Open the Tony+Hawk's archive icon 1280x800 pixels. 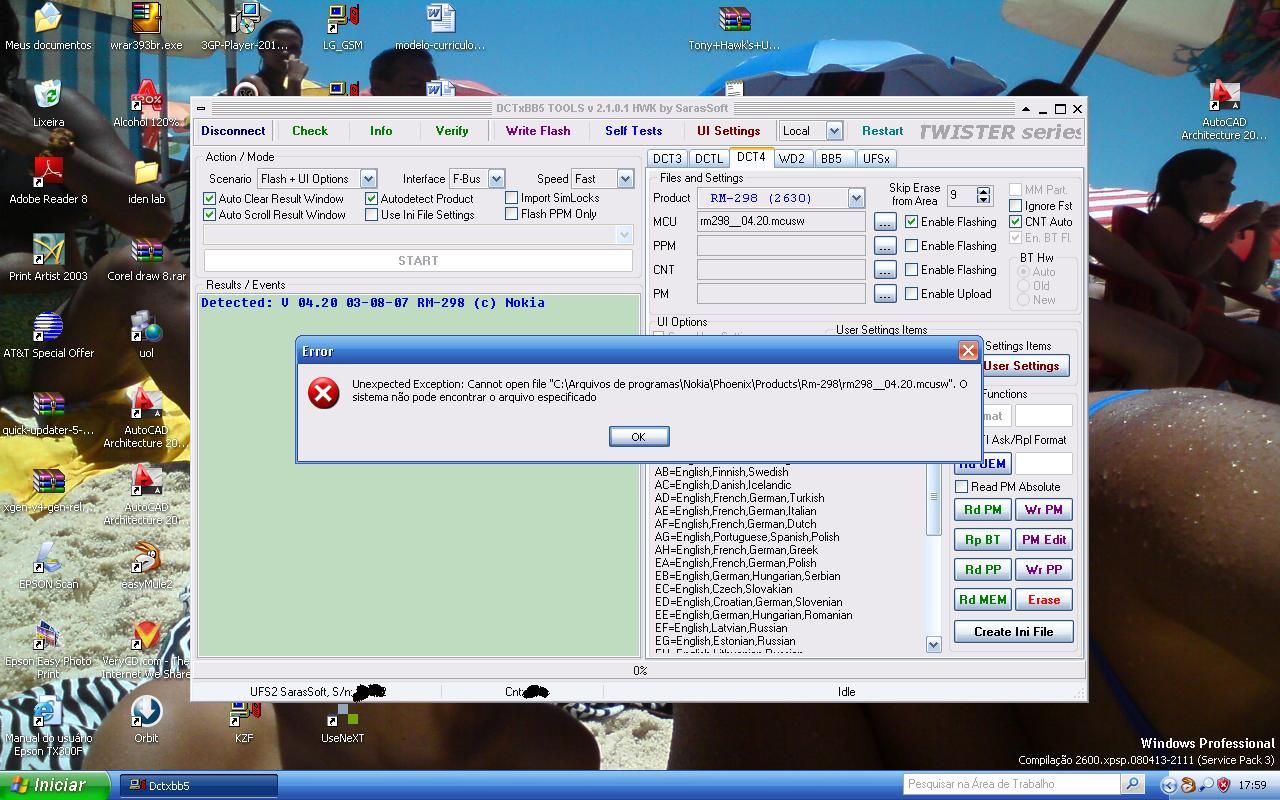tap(734, 26)
